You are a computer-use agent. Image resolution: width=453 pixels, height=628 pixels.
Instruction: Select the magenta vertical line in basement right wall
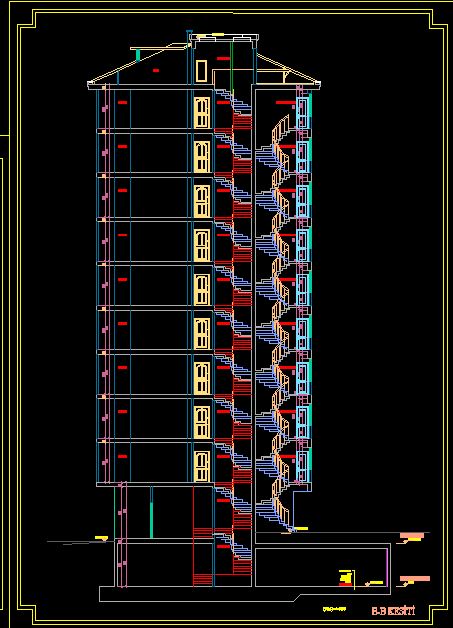point(387,568)
